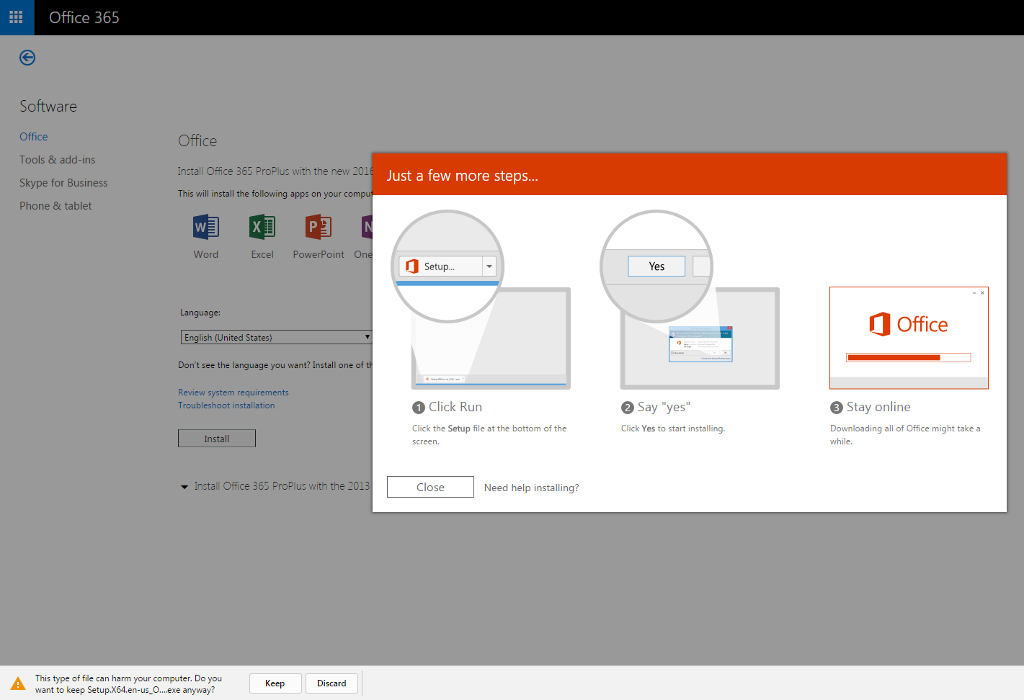The width and height of the screenshot is (1024, 700).
Task: Close the Just a few more steps dialog
Action: click(430, 487)
